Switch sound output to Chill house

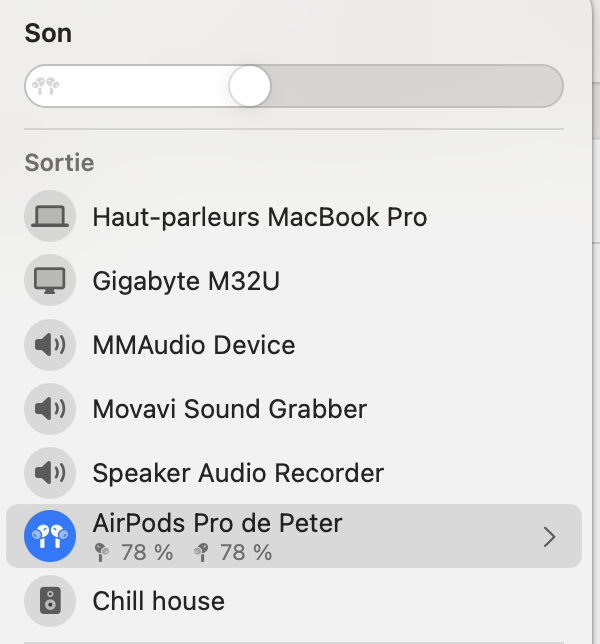(158, 601)
